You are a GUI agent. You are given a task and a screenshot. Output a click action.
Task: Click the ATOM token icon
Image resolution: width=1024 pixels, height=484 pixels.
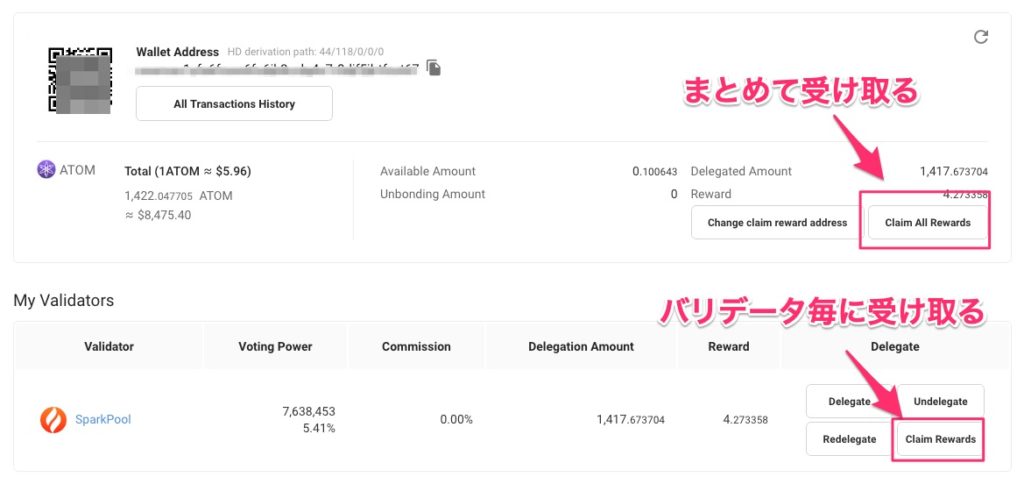pyautogui.click(x=46, y=171)
